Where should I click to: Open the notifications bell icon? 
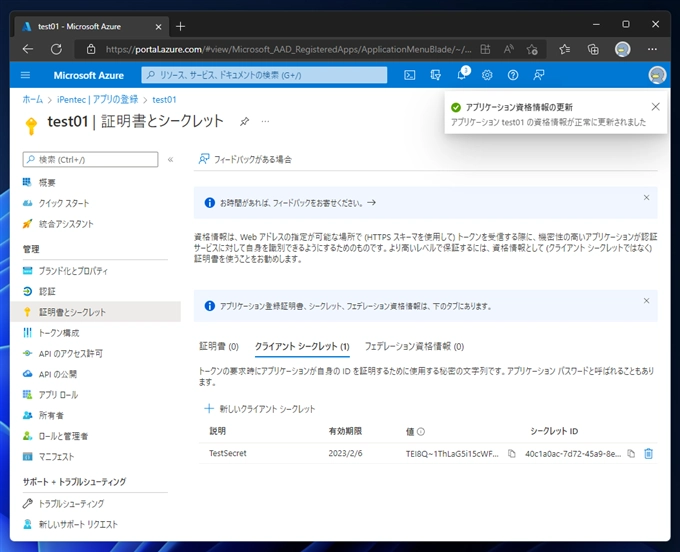(x=462, y=75)
